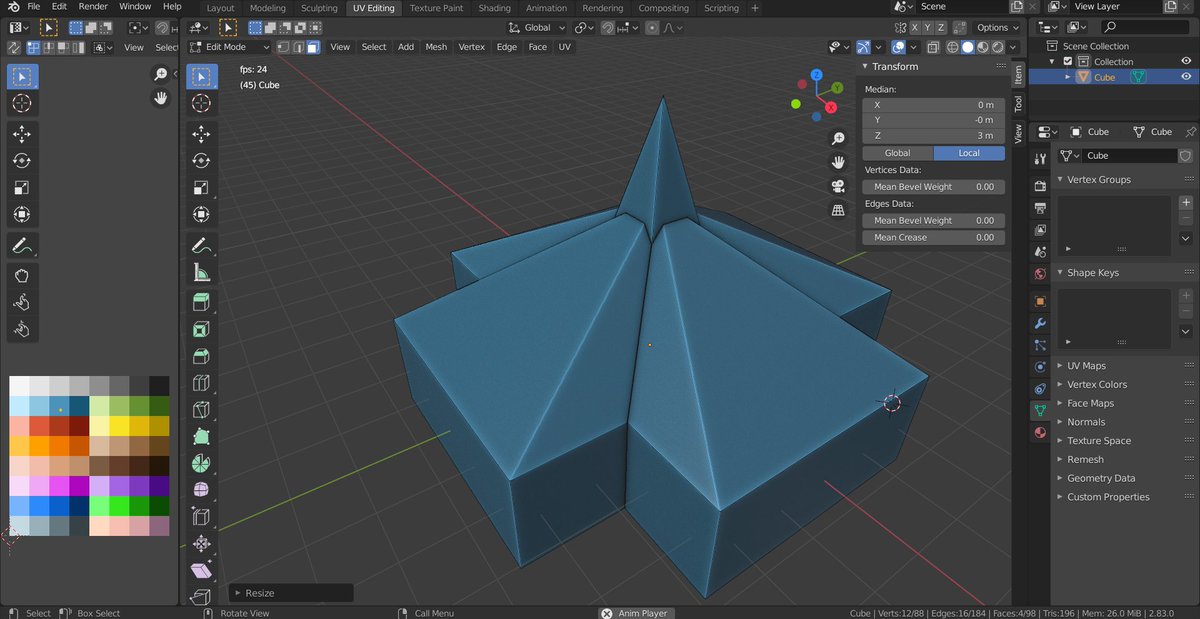Image resolution: width=1200 pixels, height=619 pixels.
Task: Select the Extrude Region tool
Action: pyautogui.click(x=201, y=303)
